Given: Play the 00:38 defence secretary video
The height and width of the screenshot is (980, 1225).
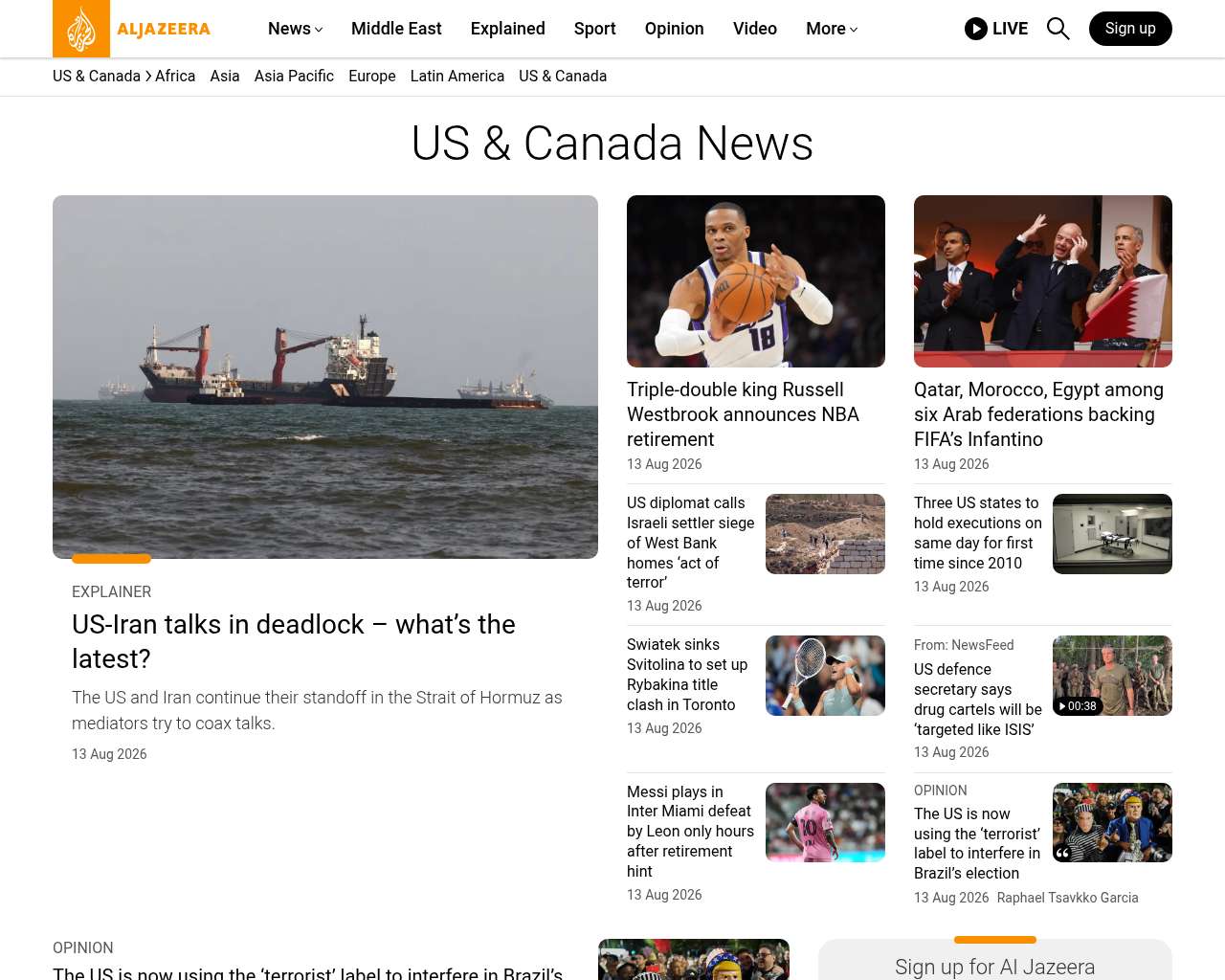Looking at the screenshot, I should (x=1112, y=676).
